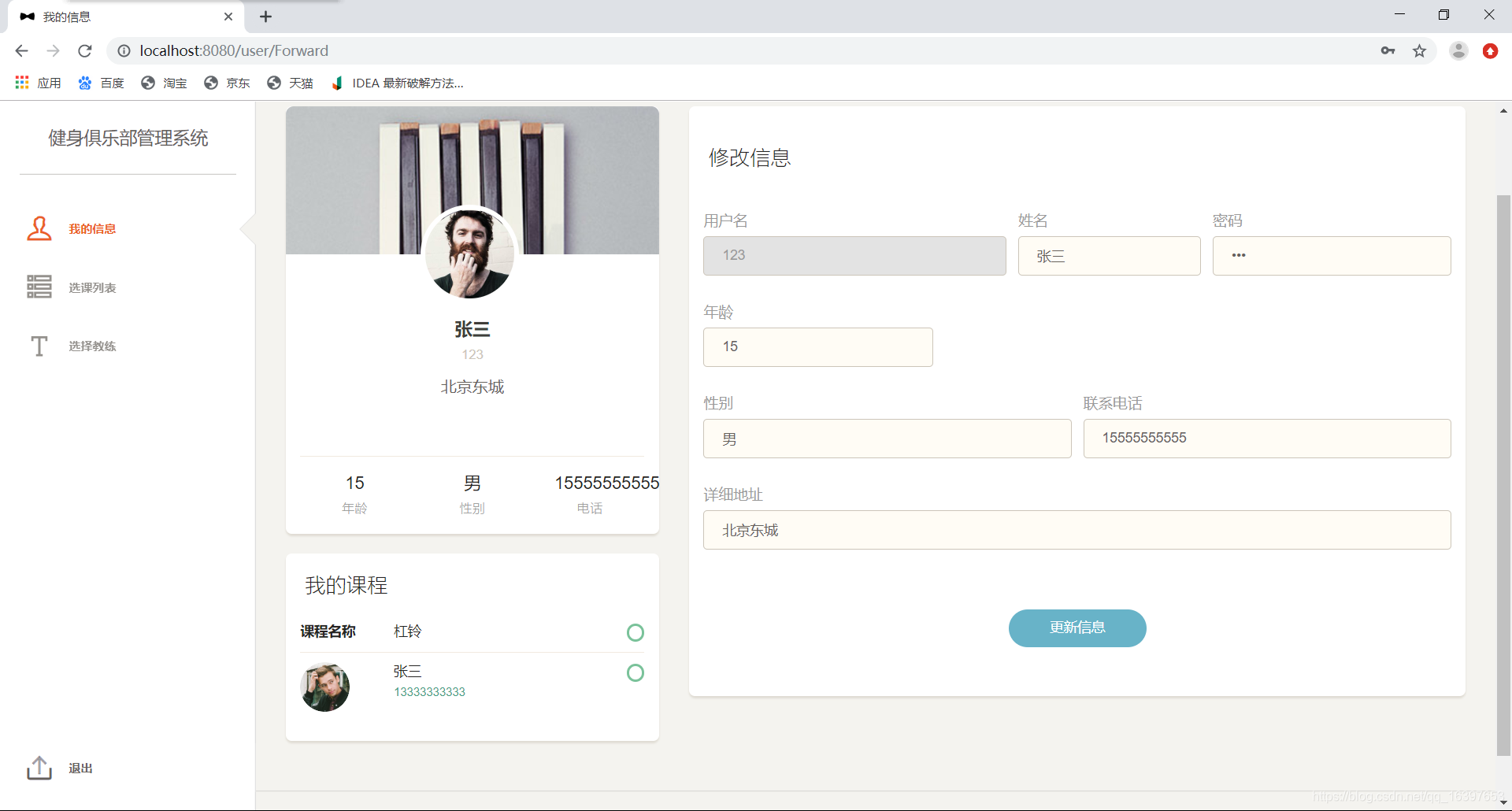Open the browser profile avatar icon
1512x811 pixels.
1458,50
